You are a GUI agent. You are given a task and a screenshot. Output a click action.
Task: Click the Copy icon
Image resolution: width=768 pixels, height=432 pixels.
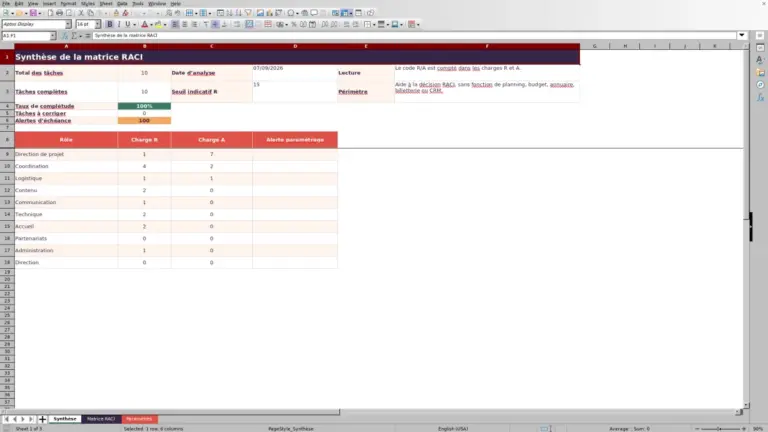90,13
